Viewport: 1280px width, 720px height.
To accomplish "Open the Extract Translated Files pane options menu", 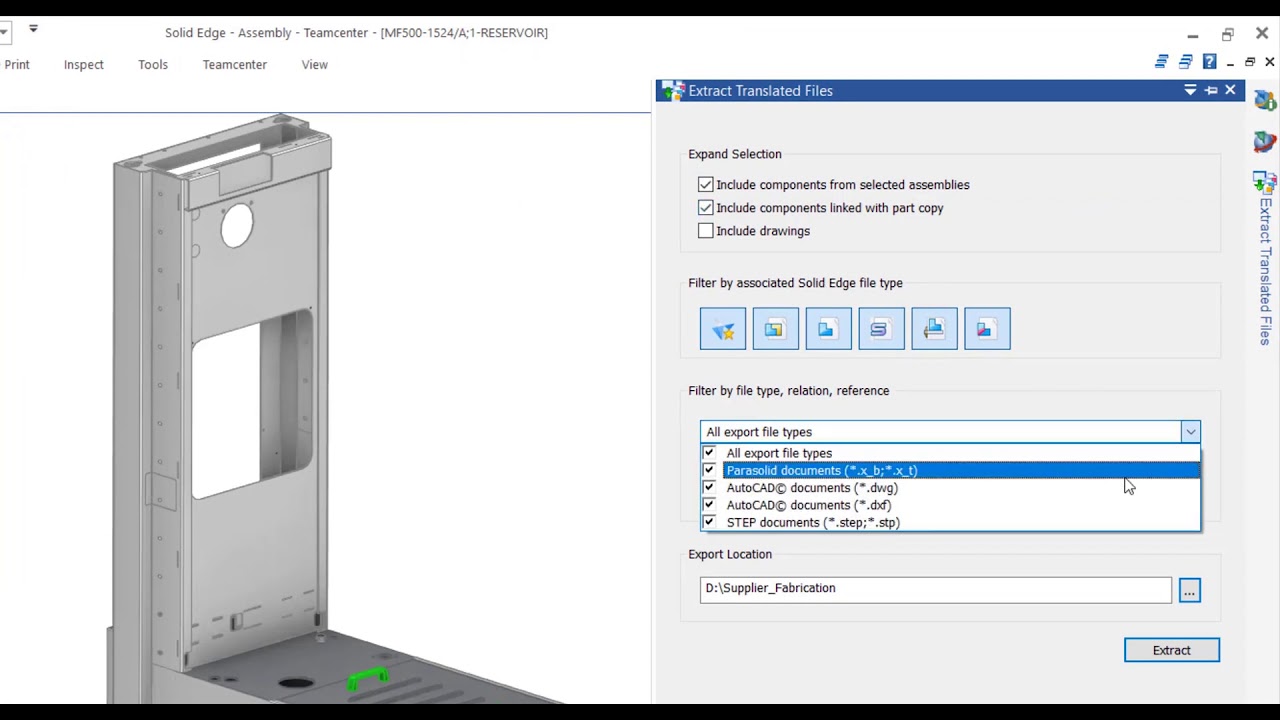I will [x=1190, y=91].
